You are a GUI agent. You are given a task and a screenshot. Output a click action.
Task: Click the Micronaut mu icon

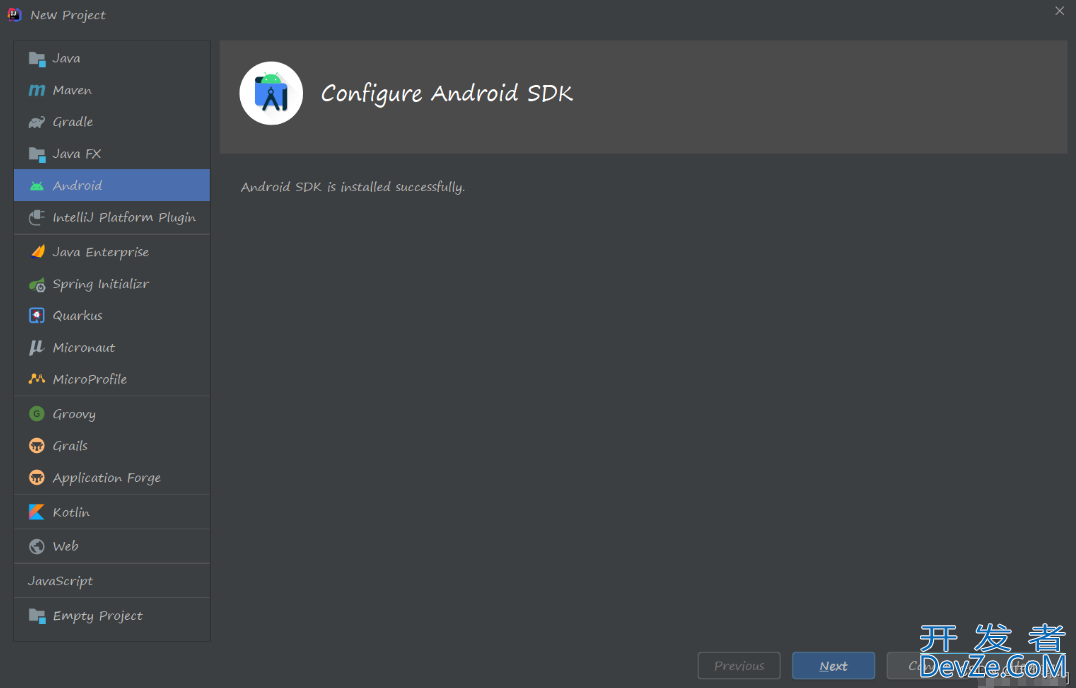pyautogui.click(x=37, y=348)
